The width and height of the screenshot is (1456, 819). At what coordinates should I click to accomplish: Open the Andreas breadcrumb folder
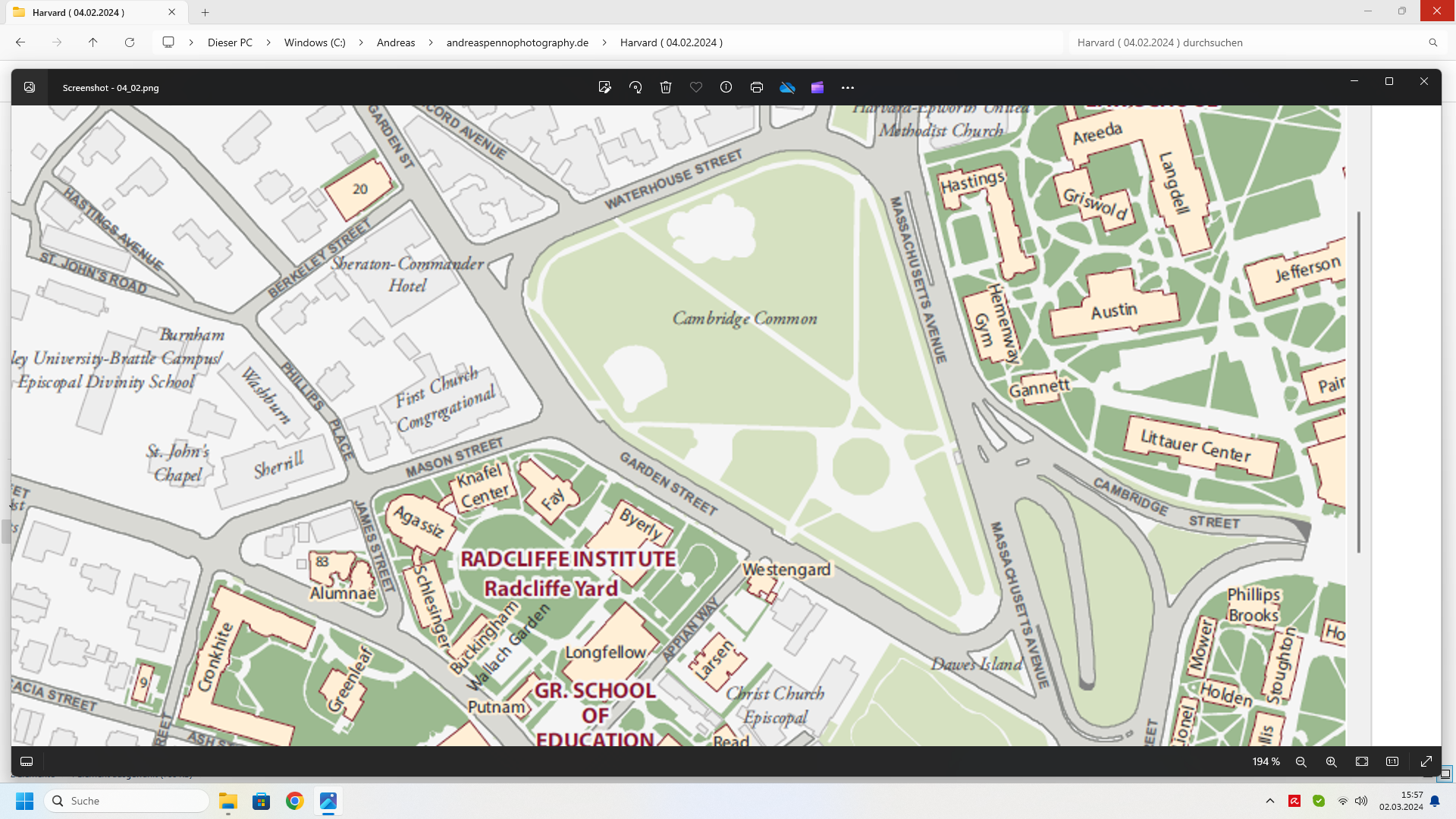click(x=396, y=42)
